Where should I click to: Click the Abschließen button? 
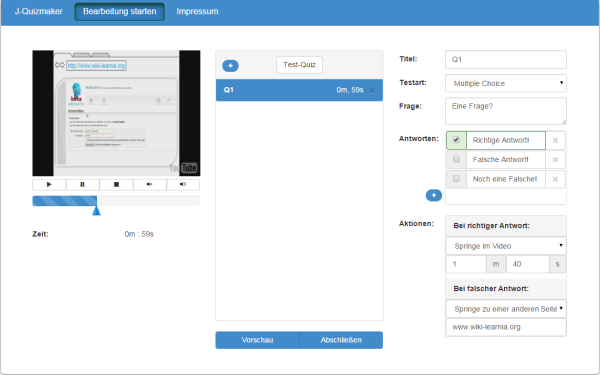[x=341, y=340]
